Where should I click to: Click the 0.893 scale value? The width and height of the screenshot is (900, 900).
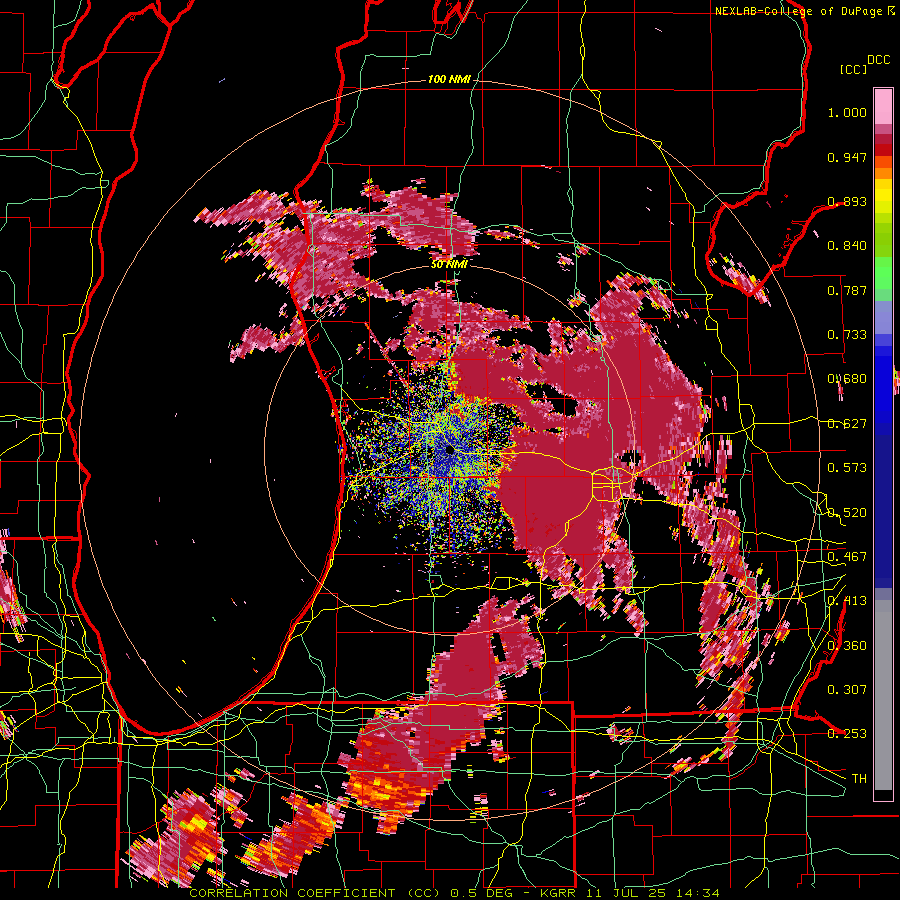click(847, 201)
